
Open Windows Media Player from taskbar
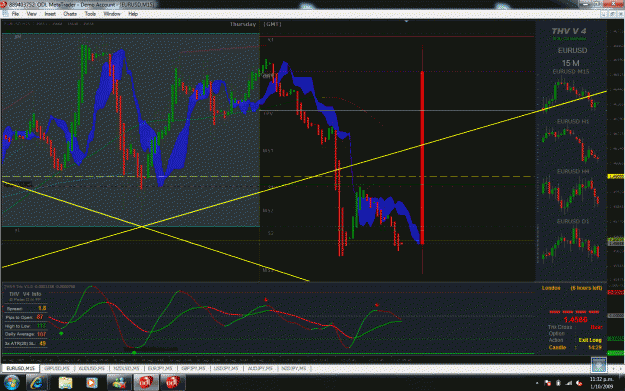coord(92,383)
